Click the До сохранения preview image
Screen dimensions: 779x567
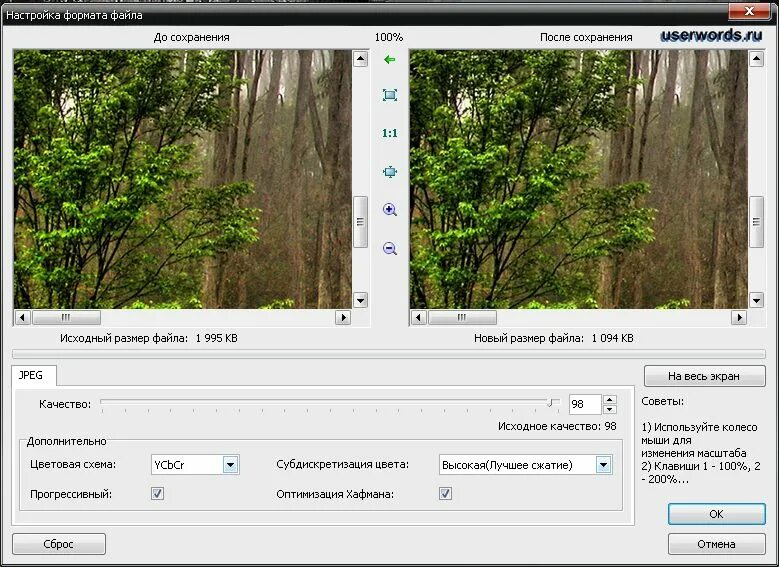coord(182,179)
